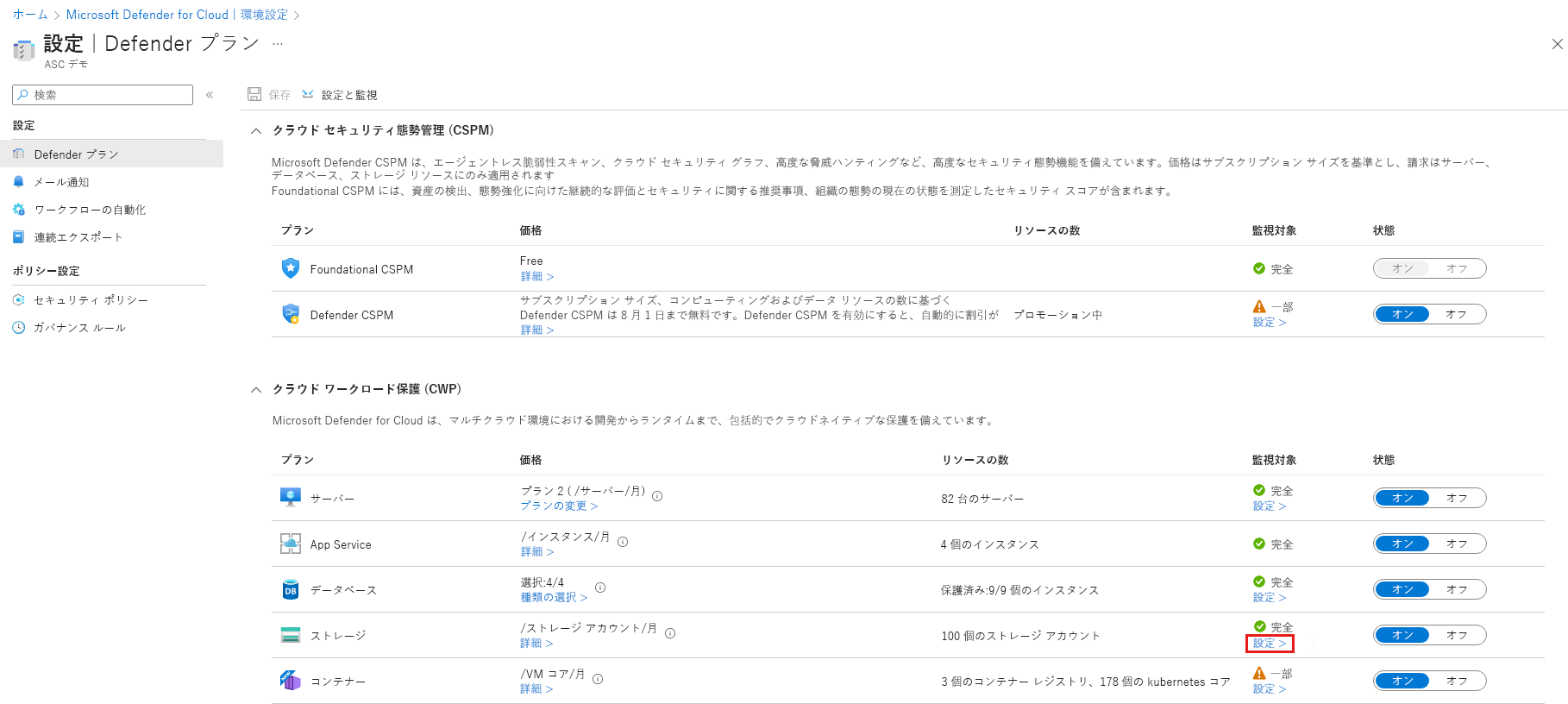1568x704 pixels.
Task: Focus the 検索 input field
Action: tap(103, 95)
